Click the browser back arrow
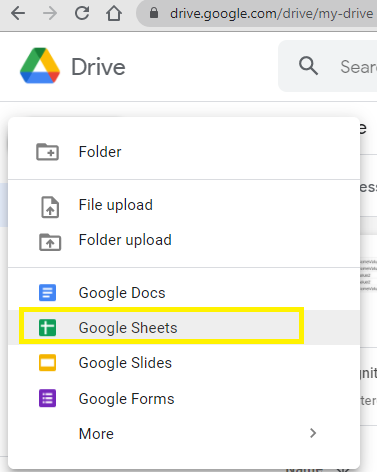377x472 pixels. point(18,14)
